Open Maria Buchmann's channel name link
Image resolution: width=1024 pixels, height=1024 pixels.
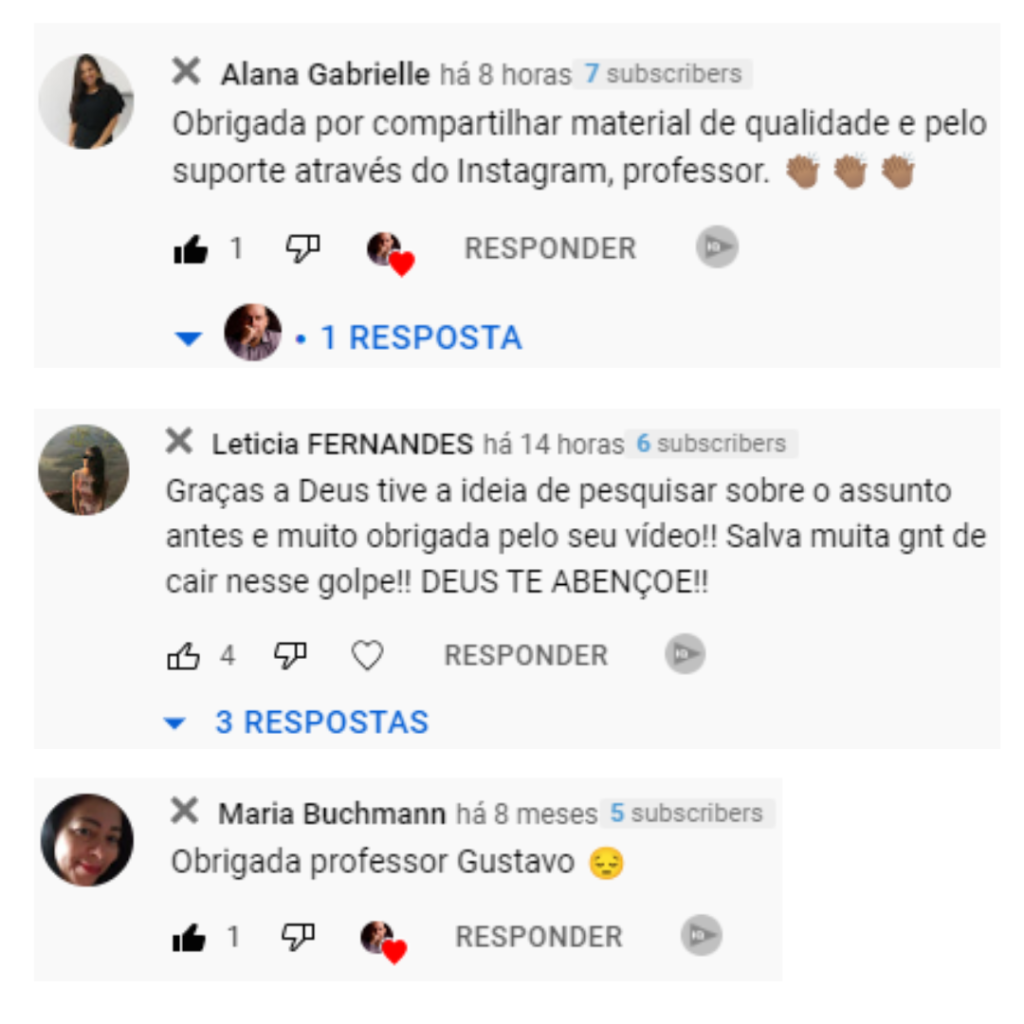[332, 814]
